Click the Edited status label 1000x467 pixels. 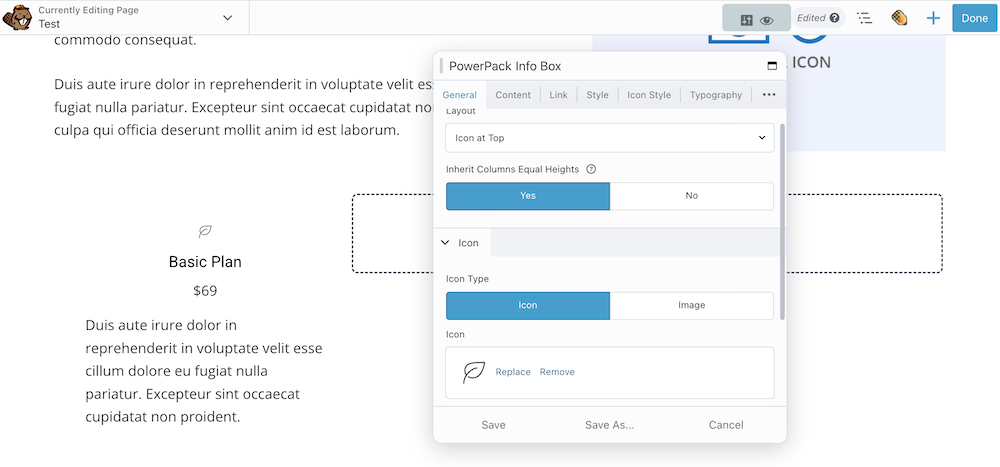[x=811, y=18]
